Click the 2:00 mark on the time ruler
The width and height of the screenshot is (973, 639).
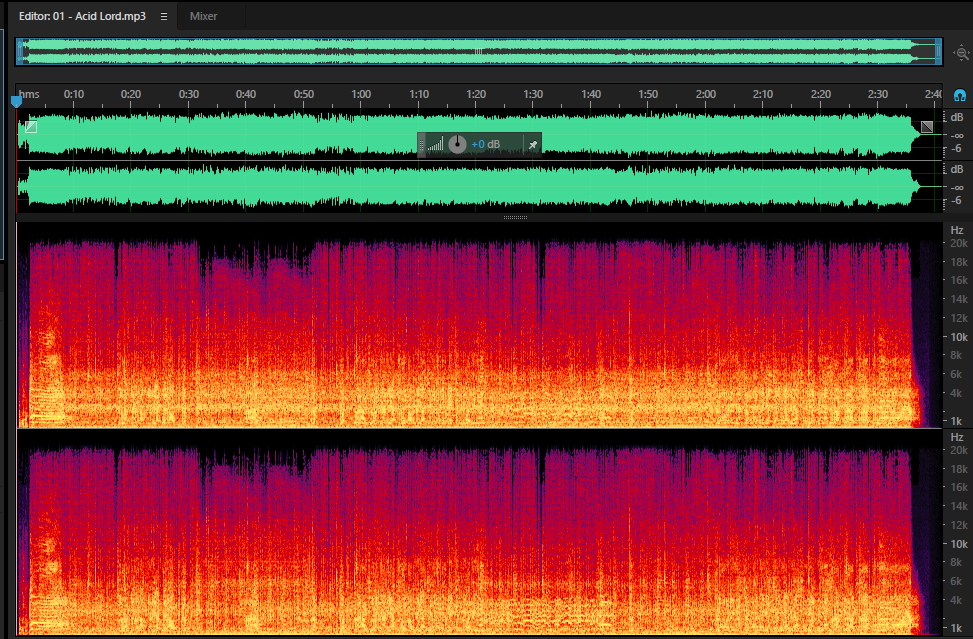[x=706, y=94]
